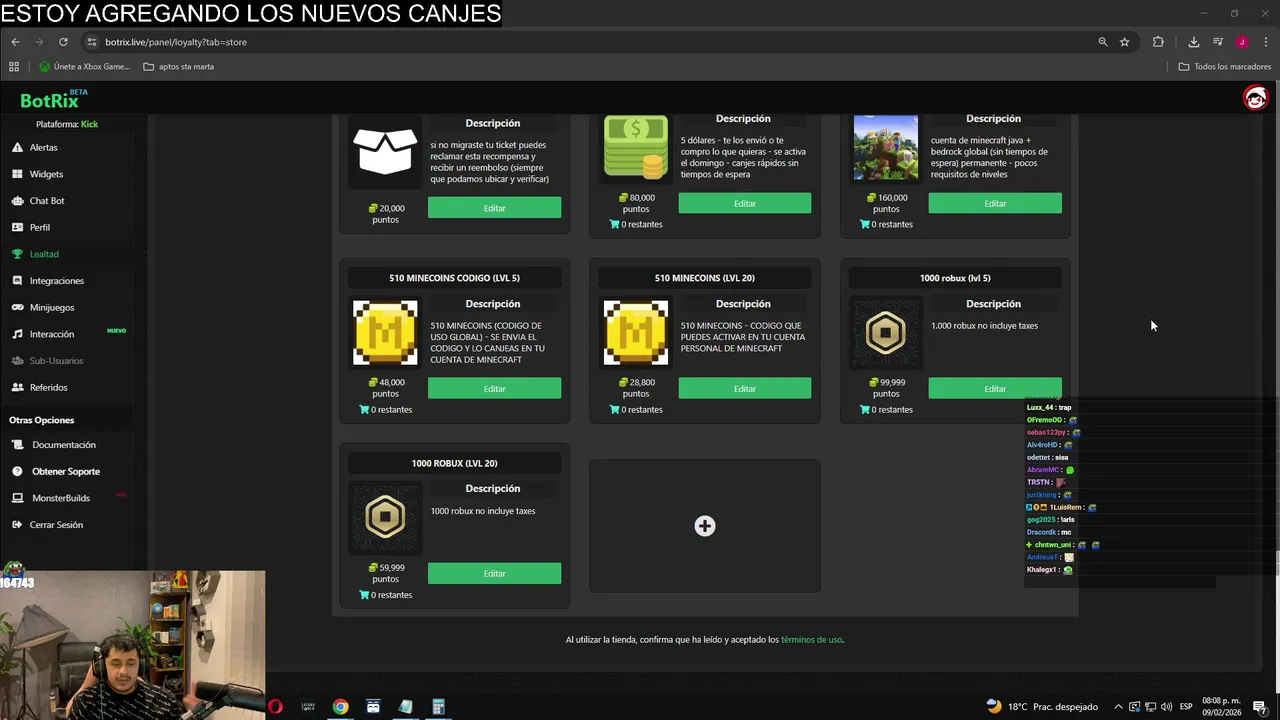Image resolution: width=1280 pixels, height=720 pixels.
Task: Click the '59,999 puntos' price text
Action: [x=386, y=573]
